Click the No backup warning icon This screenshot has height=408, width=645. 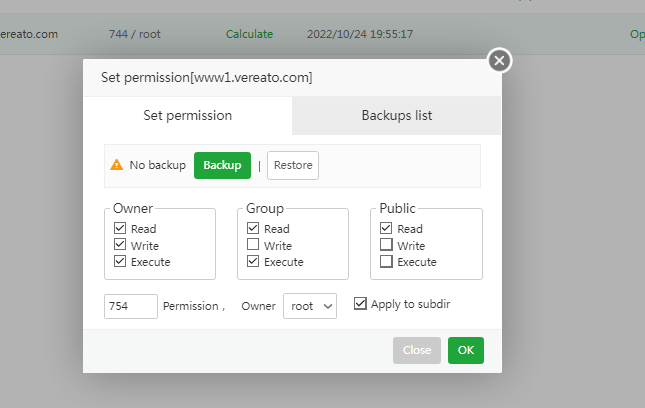pos(117,165)
